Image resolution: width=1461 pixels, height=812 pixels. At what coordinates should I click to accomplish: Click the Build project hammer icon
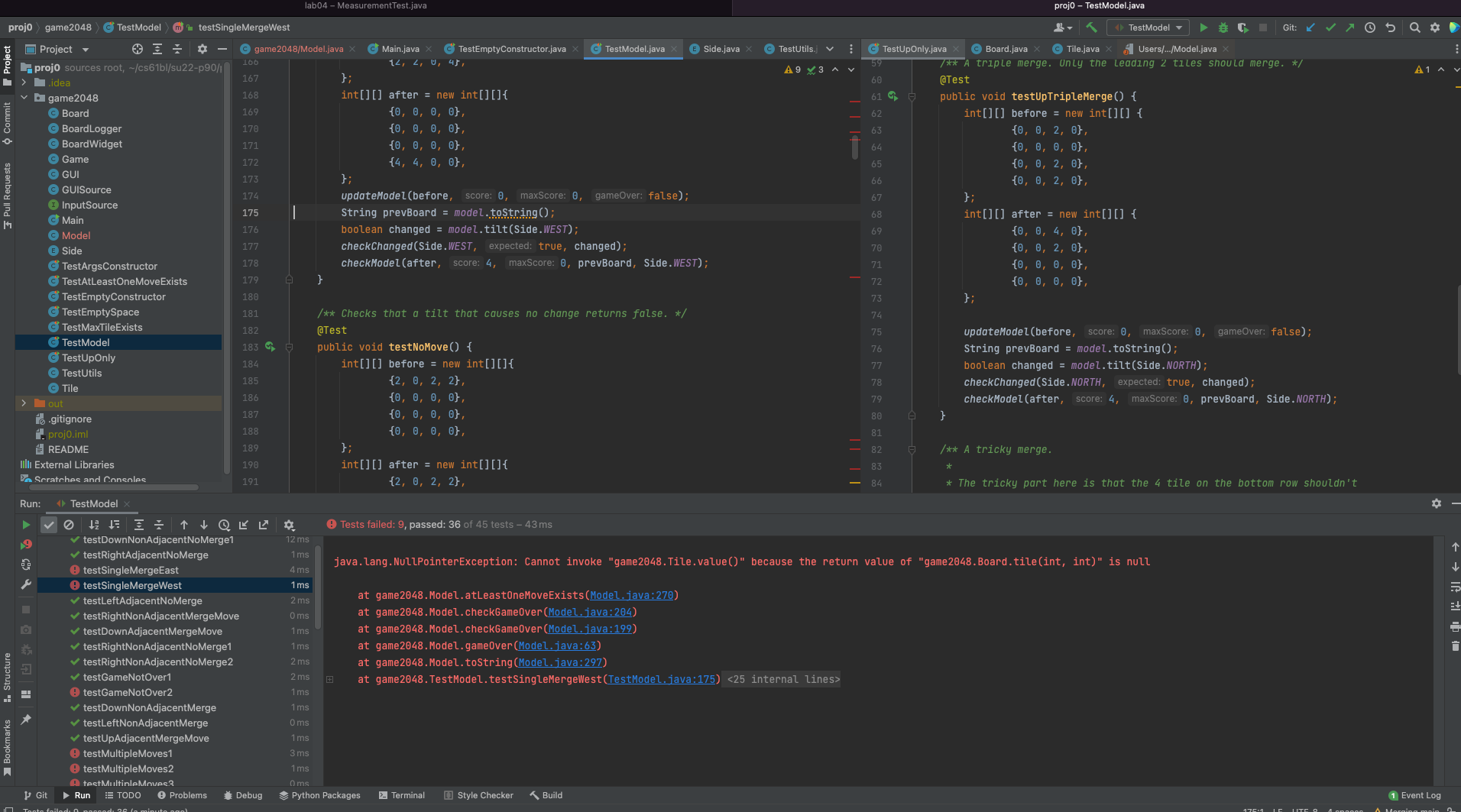1091,27
